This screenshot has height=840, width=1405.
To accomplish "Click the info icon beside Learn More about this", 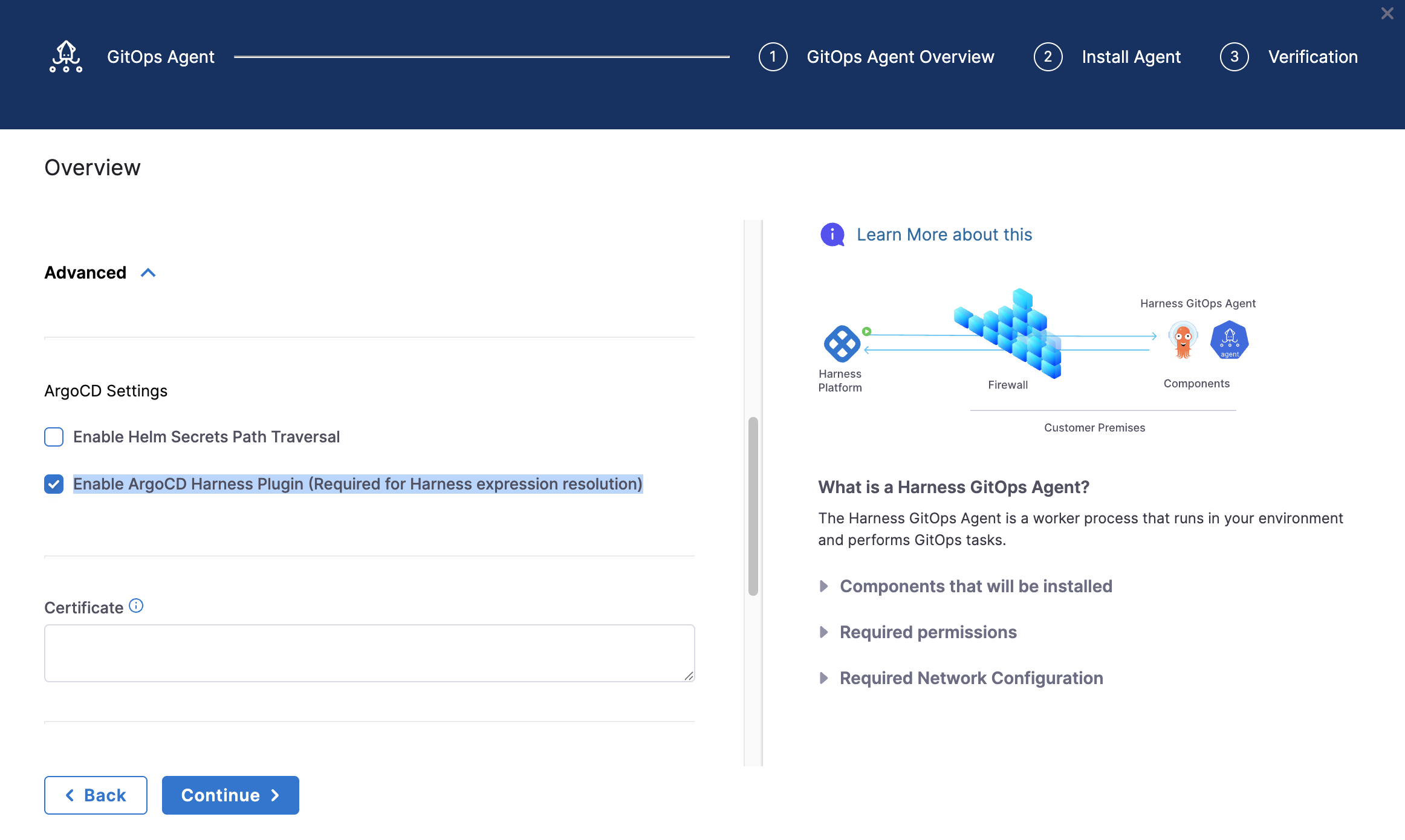I will pyautogui.click(x=832, y=234).
